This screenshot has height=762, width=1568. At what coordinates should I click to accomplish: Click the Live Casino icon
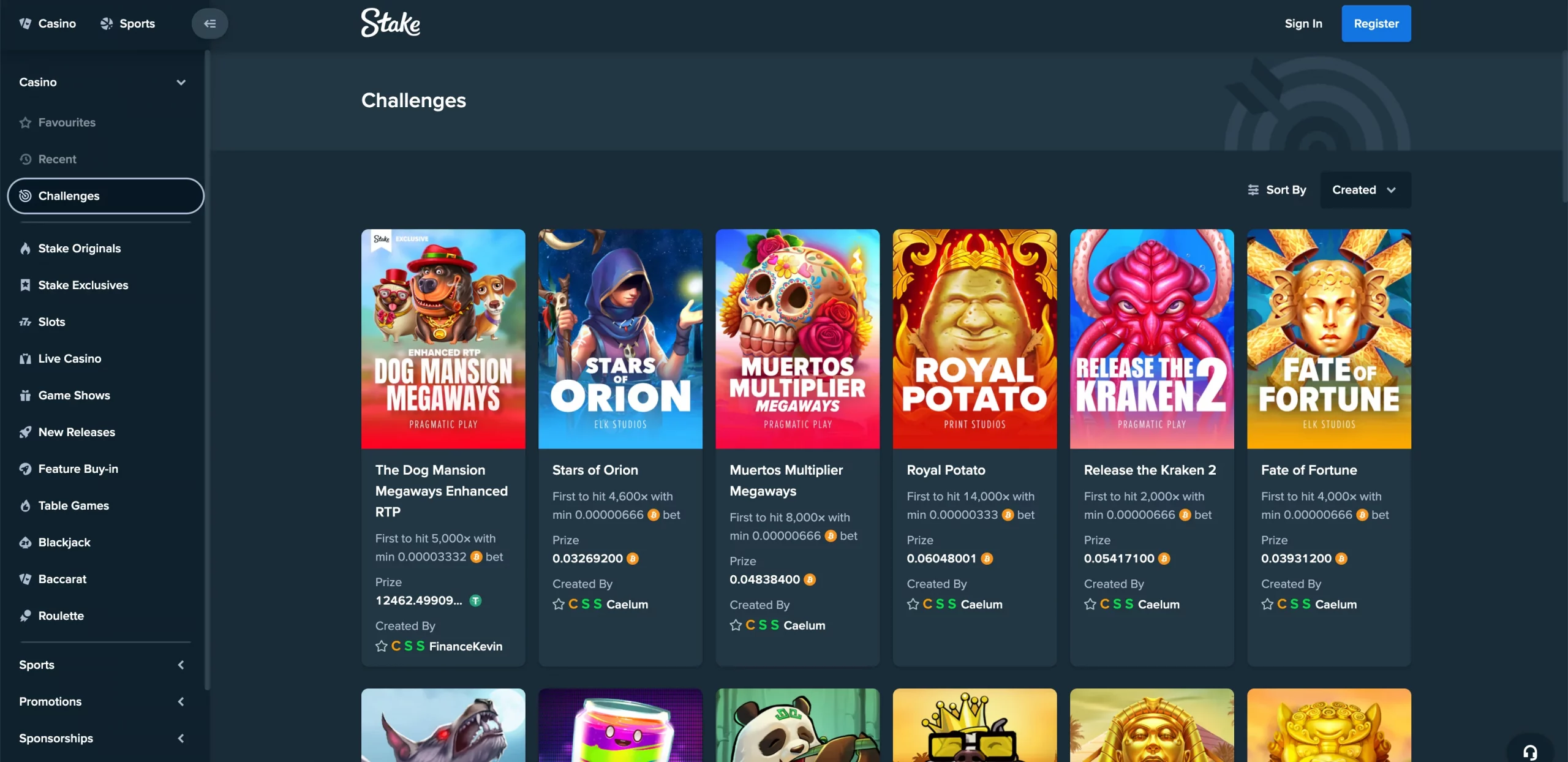[25, 359]
